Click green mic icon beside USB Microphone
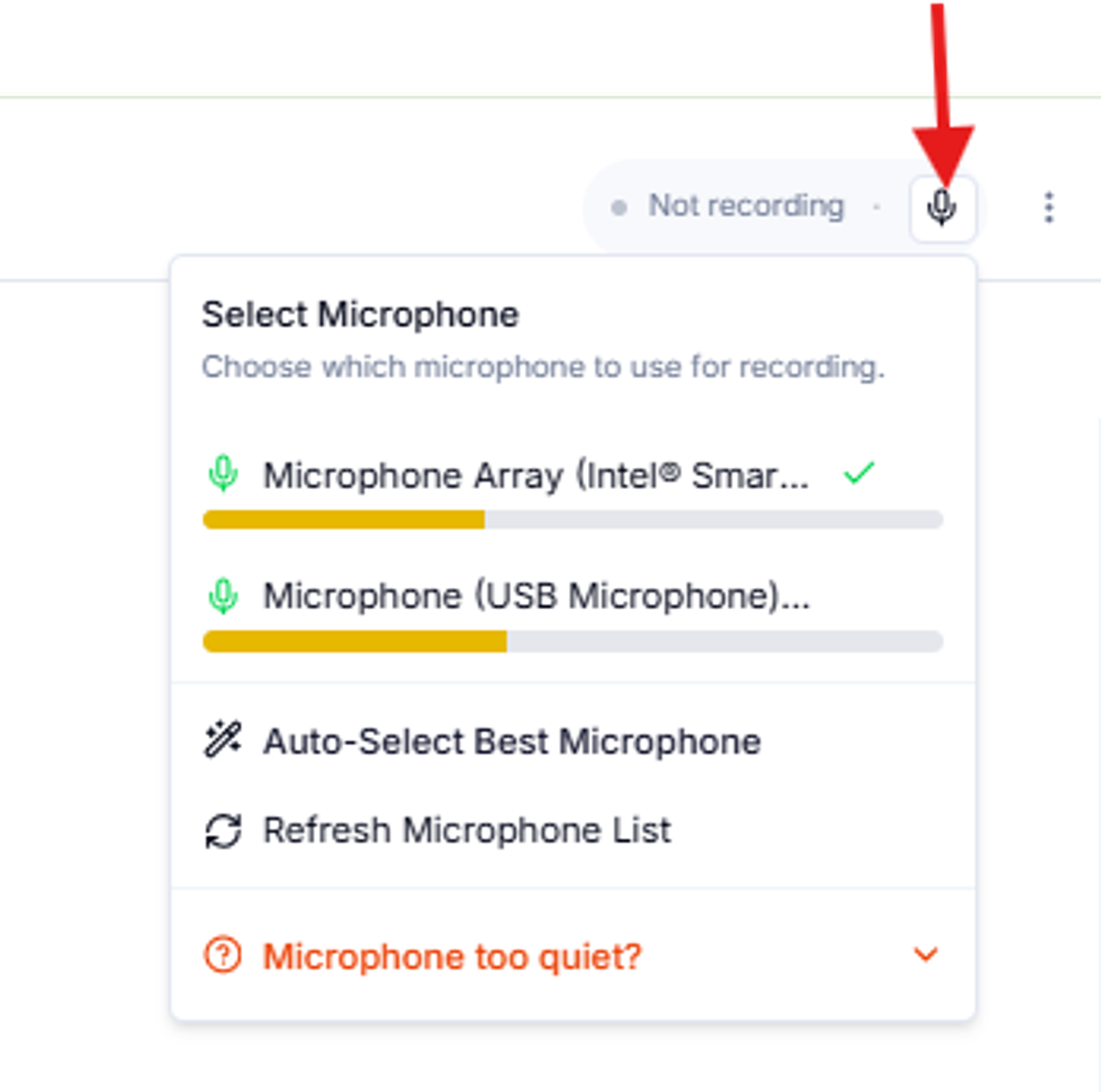 [x=223, y=596]
